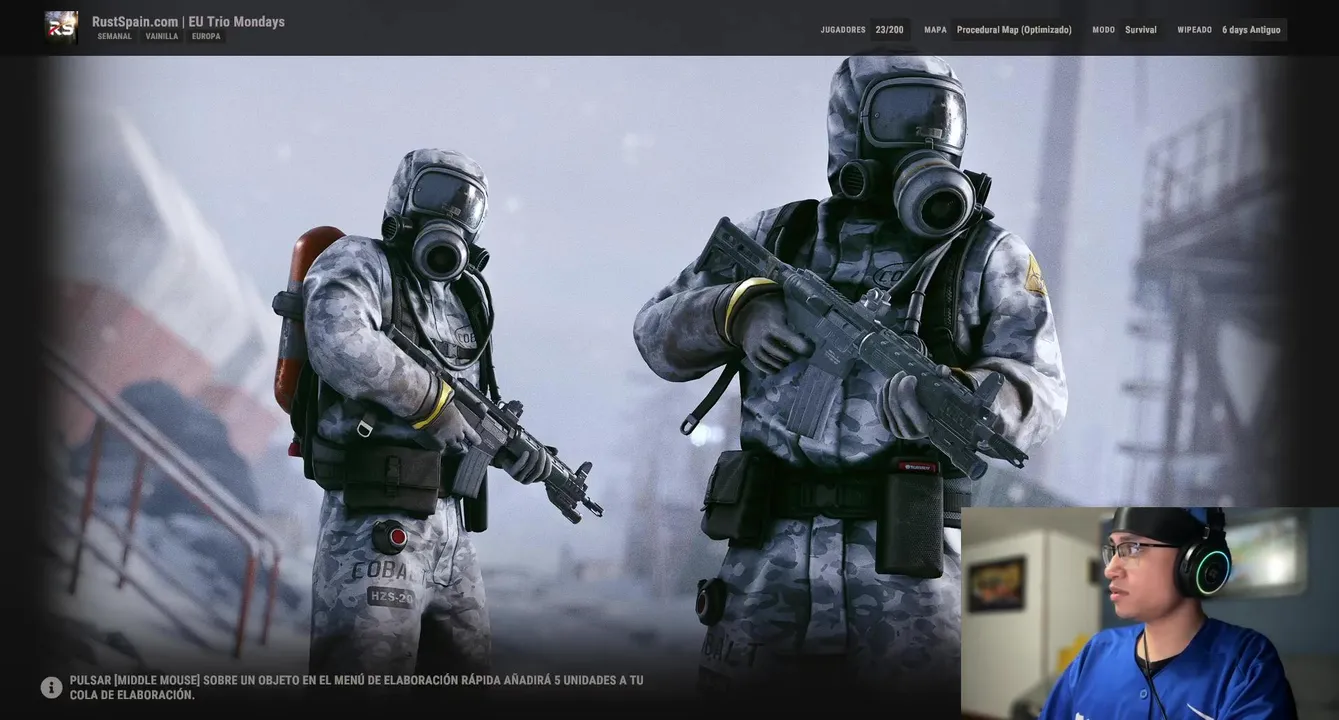Click the info icon beside the loading tip

[x=51, y=687]
